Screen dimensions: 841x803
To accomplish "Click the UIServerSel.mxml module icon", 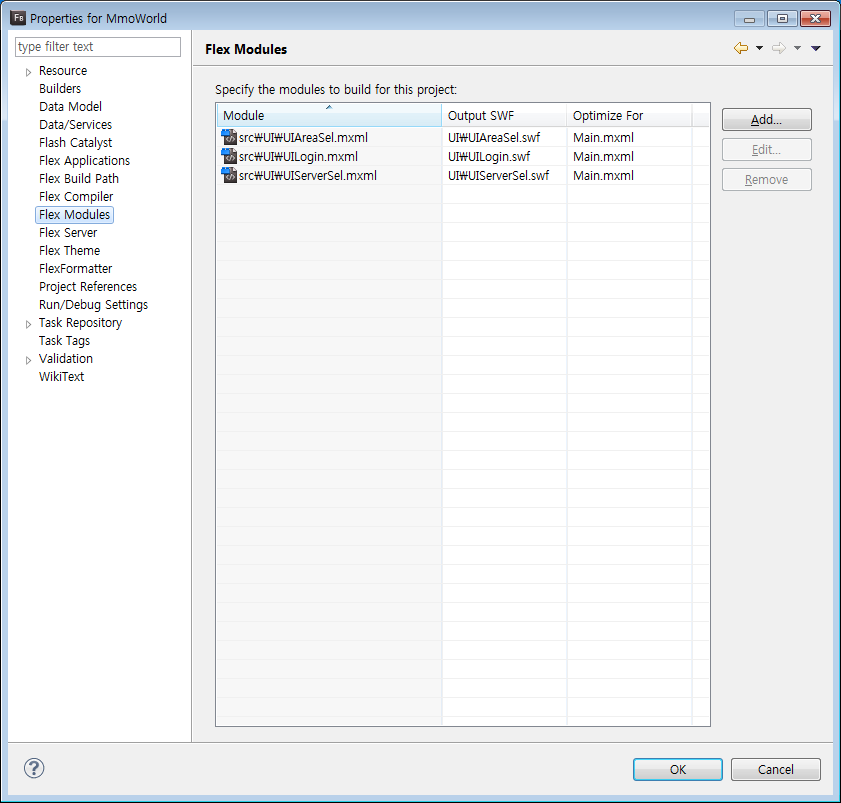I will pos(228,175).
